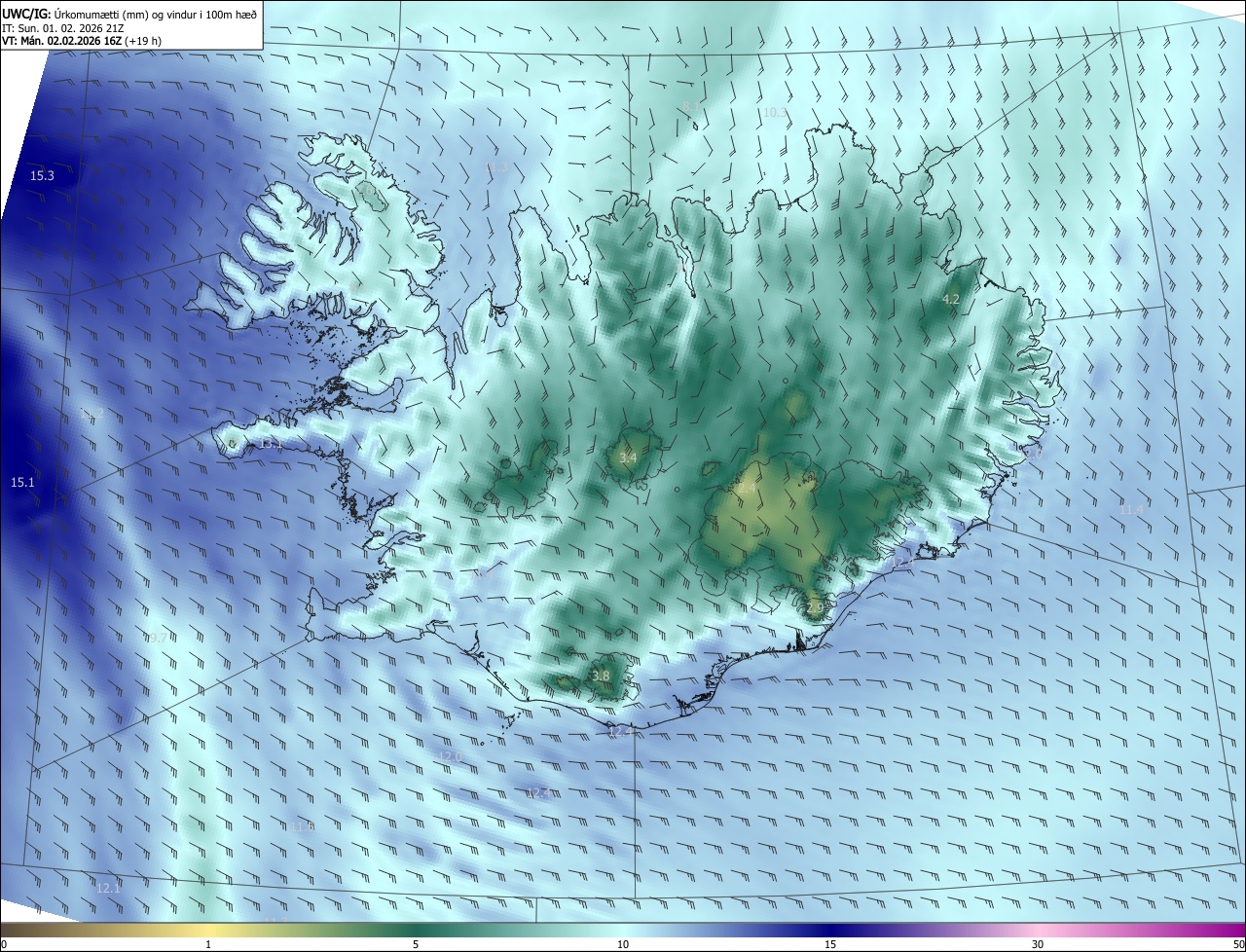Viewport: 1246px width, 952px height.
Task: Click the color scale at tick 50
Action: pyautogui.click(x=1238, y=944)
